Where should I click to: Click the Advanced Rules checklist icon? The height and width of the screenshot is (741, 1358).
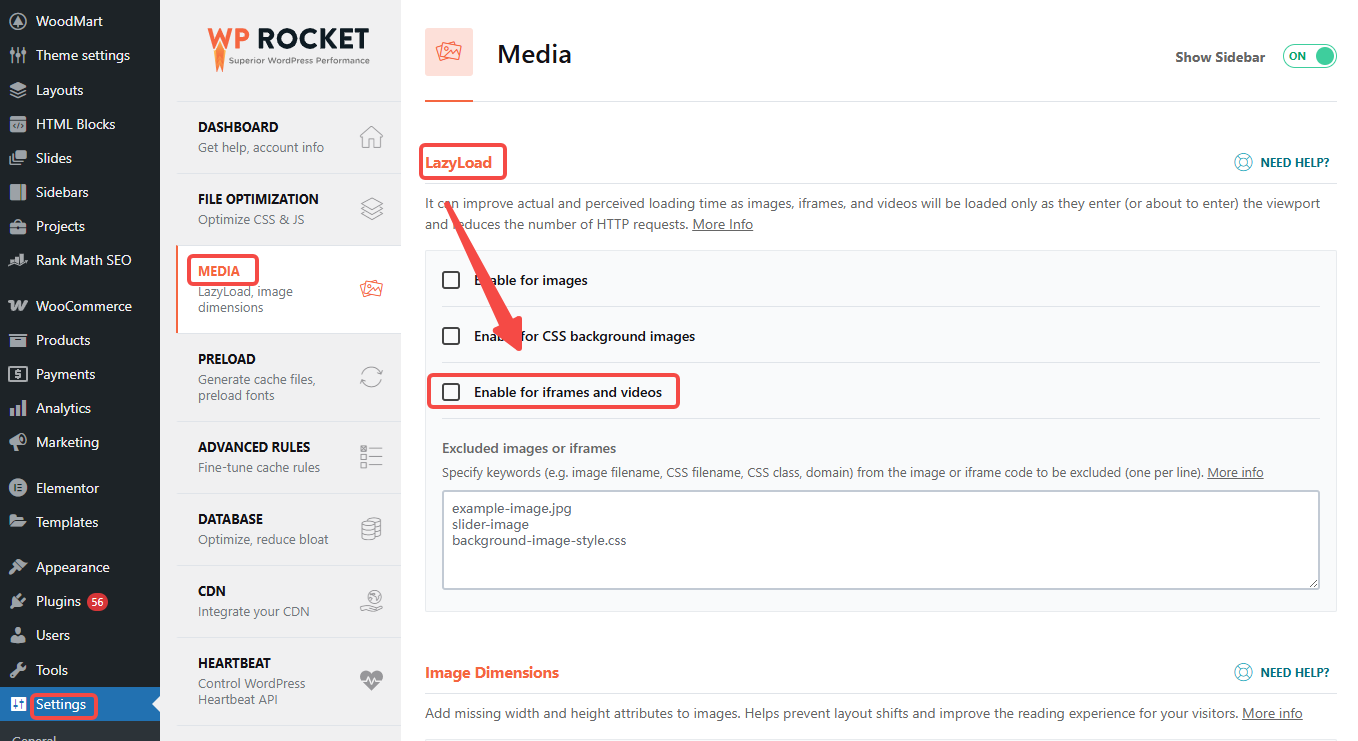(371, 457)
